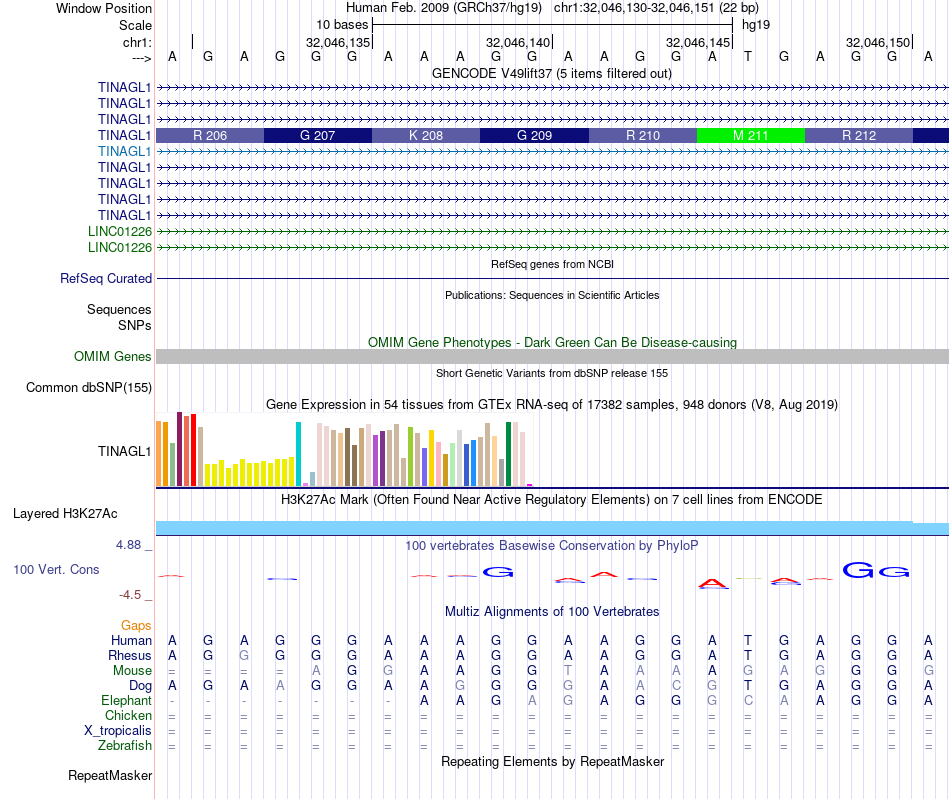This screenshot has height=799, width=950.
Task: Click the green M 211 codon block
Action: [x=750, y=135]
